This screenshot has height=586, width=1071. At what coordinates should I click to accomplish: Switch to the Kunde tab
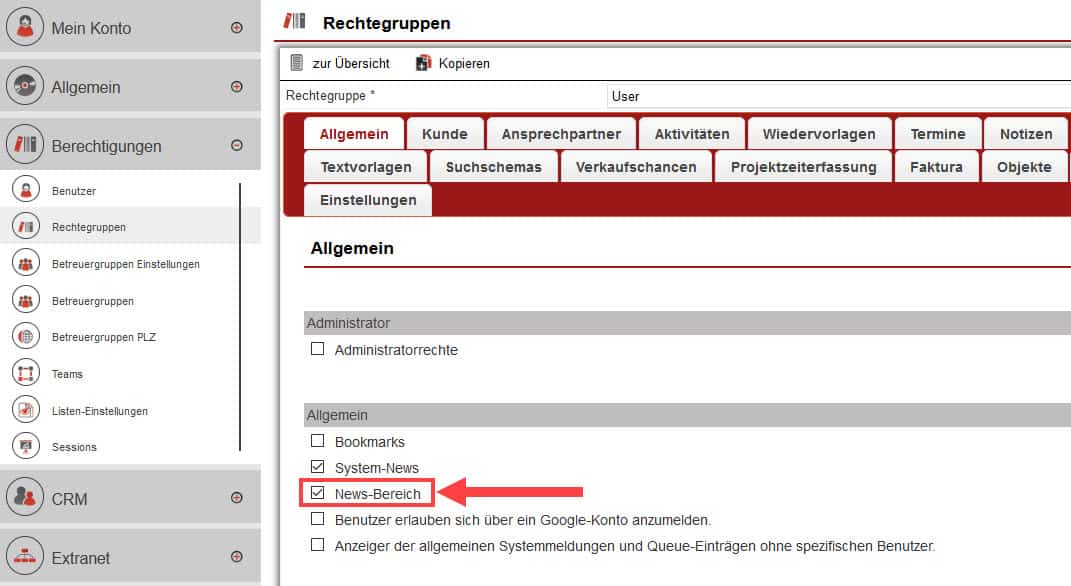[x=444, y=134]
